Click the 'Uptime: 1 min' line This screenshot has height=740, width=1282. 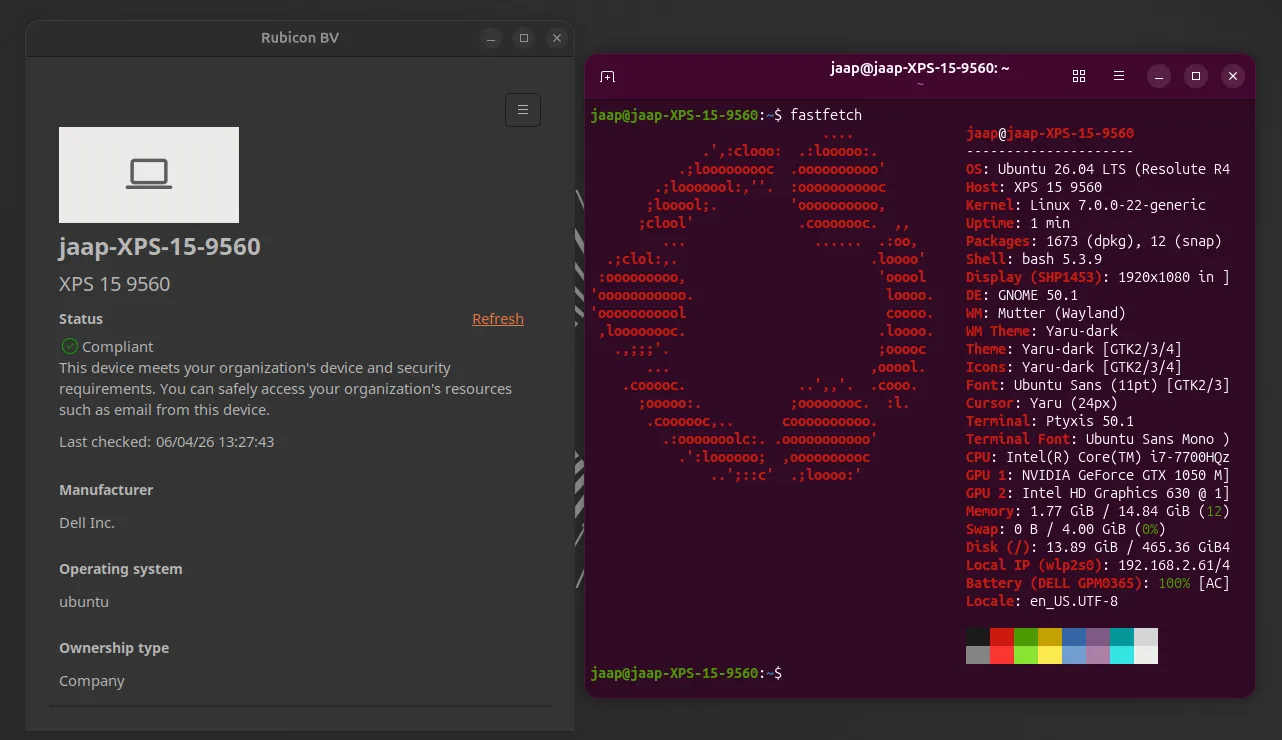point(1018,223)
